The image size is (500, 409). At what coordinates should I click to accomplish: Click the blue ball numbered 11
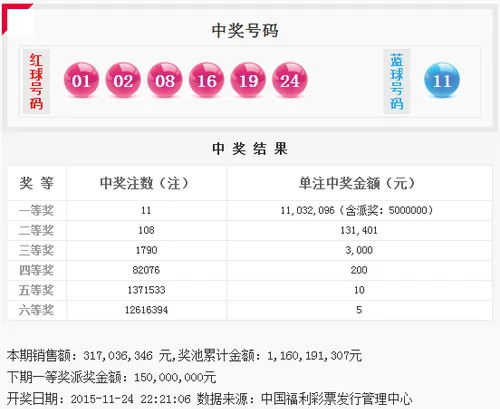442,80
